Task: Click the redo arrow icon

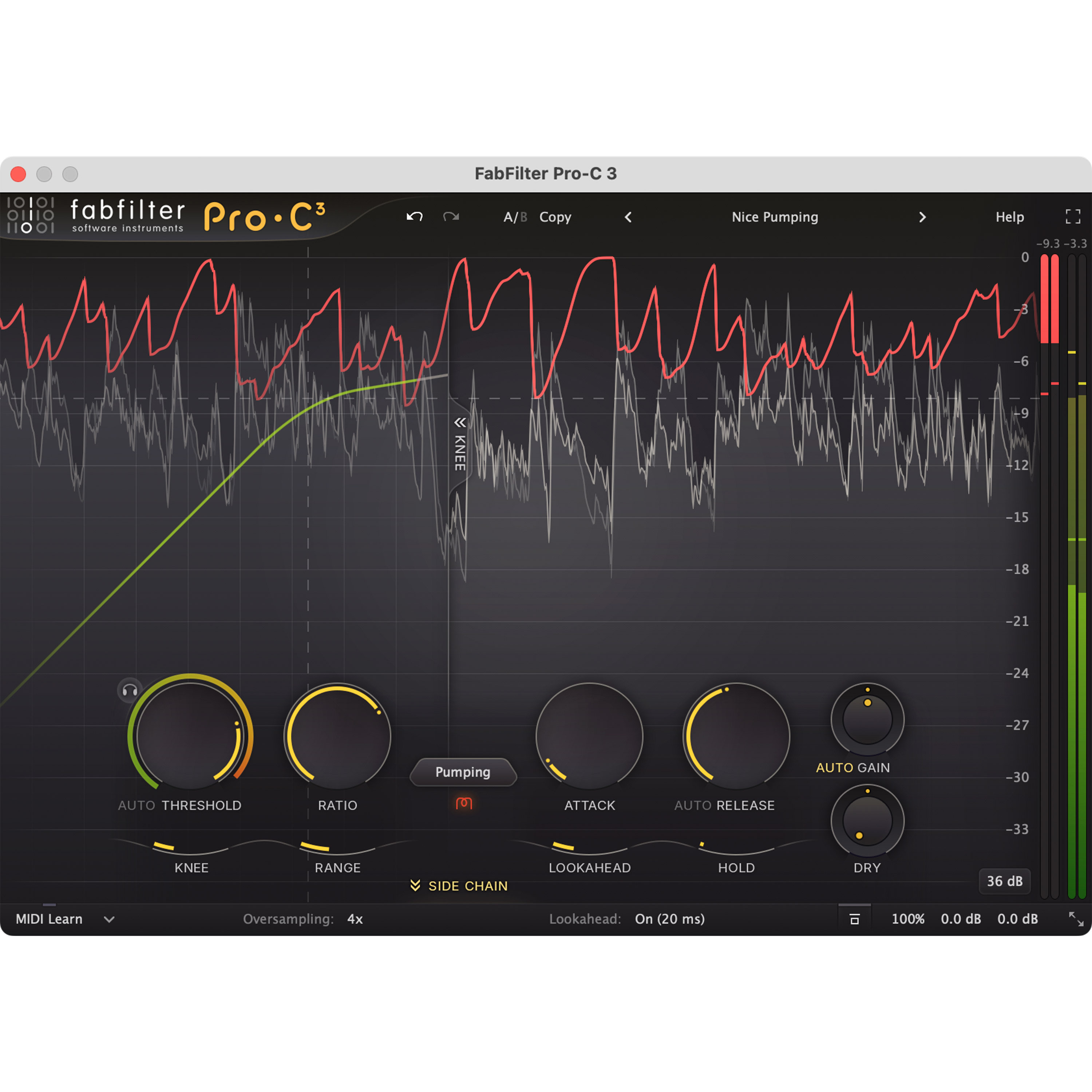Action: coord(451,217)
